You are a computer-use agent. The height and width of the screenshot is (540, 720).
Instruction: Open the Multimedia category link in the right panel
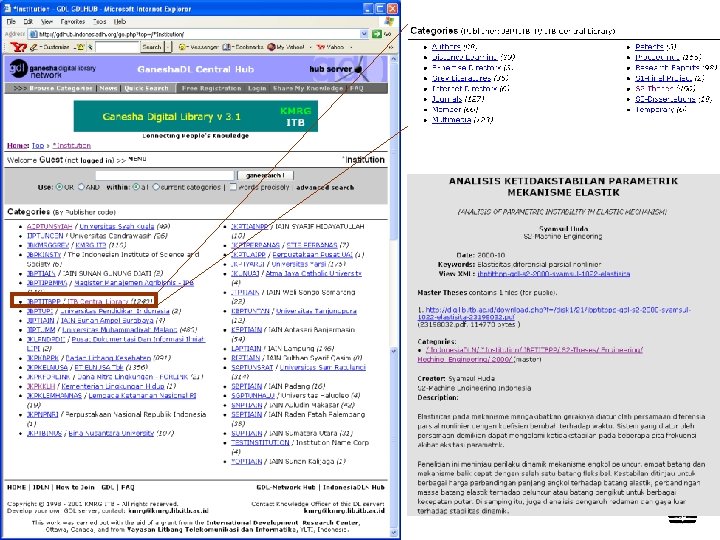pos(451,119)
